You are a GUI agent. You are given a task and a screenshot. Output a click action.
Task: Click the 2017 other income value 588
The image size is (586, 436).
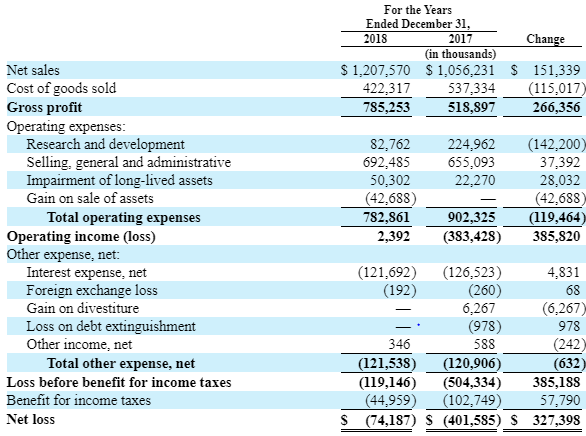point(484,344)
